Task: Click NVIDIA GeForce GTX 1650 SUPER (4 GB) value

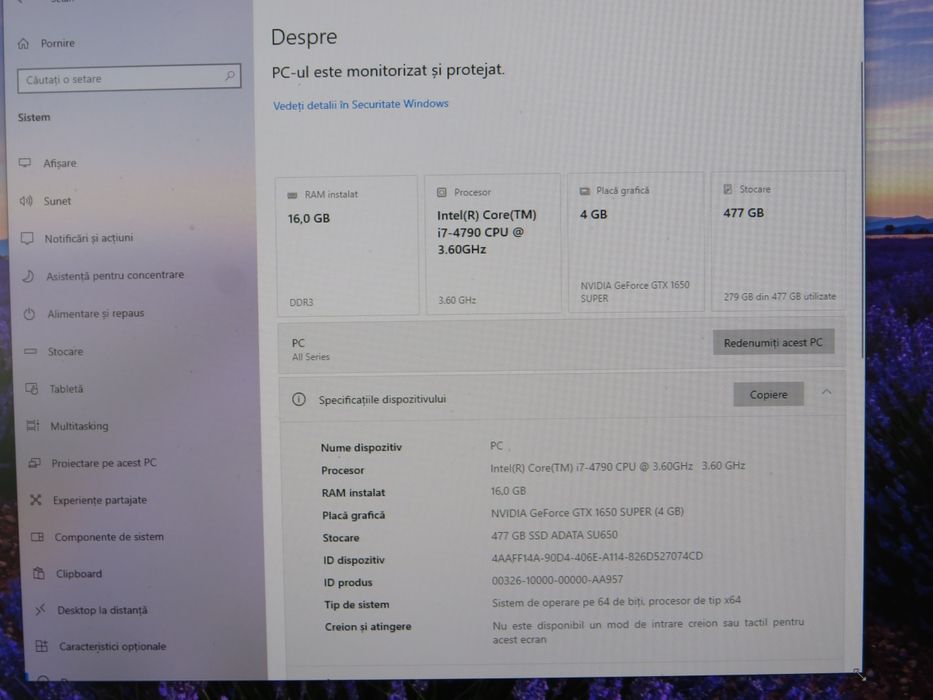Action: [x=587, y=512]
